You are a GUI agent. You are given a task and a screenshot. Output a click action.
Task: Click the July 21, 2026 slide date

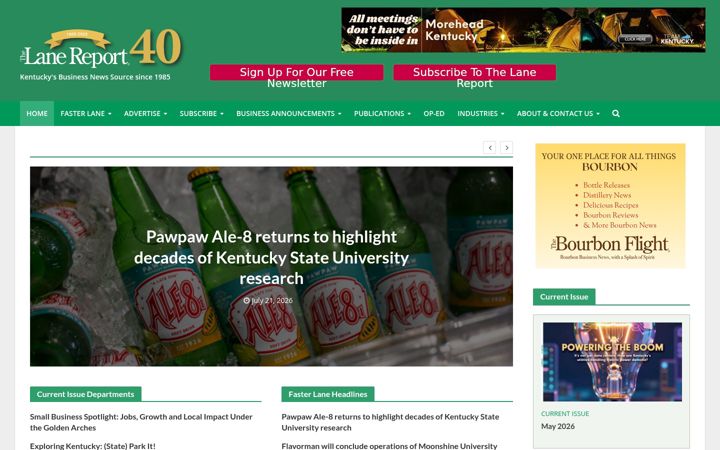(268, 300)
